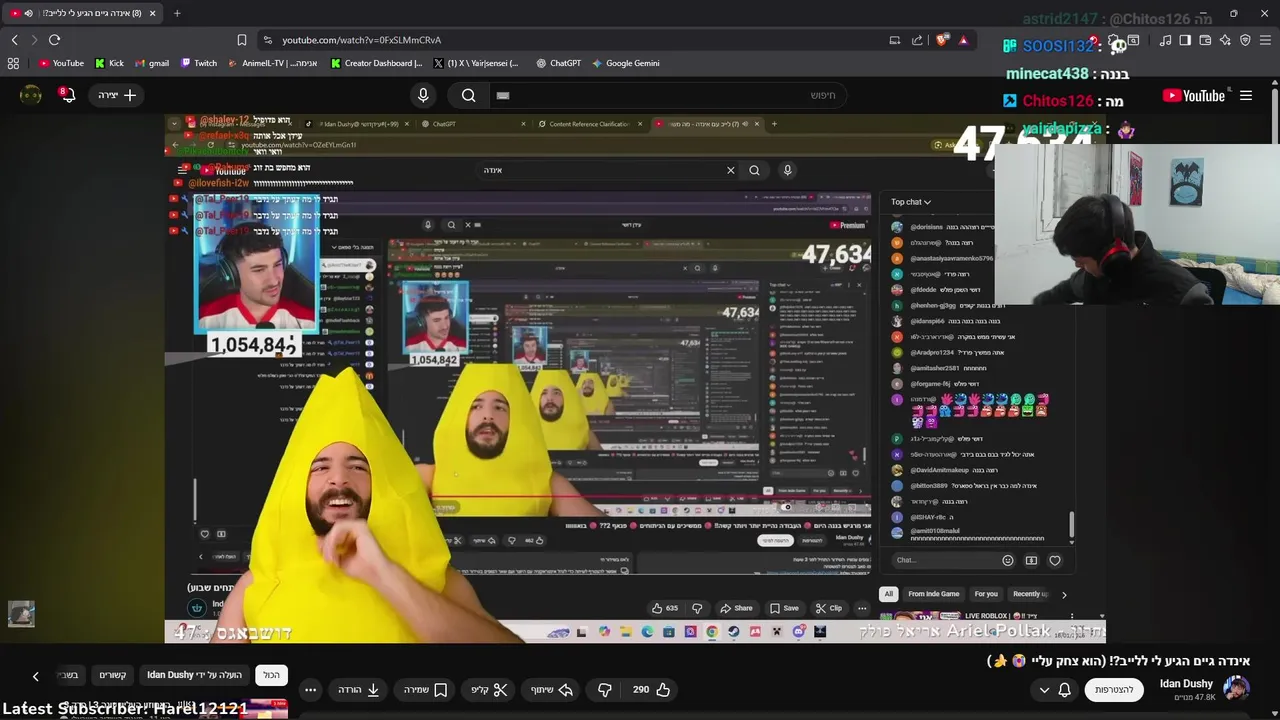
Task: Open the YouTube hamburger guide menu
Action: [1246, 96]
